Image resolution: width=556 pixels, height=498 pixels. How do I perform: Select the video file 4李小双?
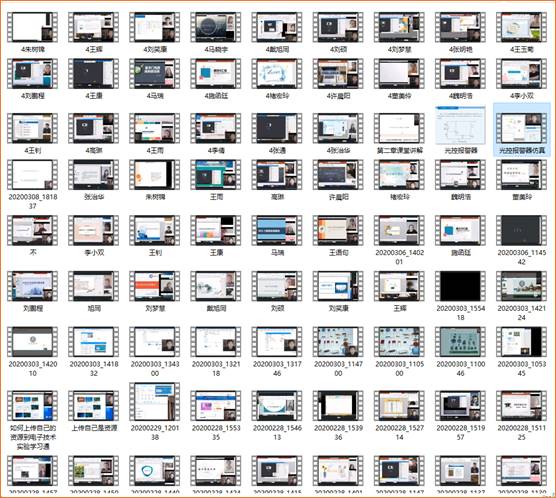tap(522, 79)
